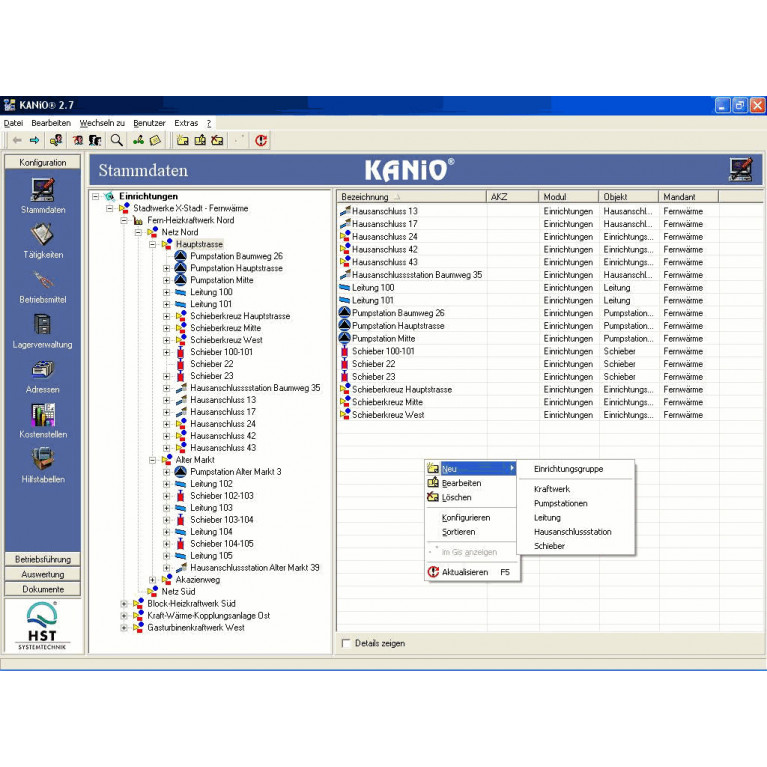Click the Leitung 100 pipe icon in the list
This screenshot has width=767, height=767.
[x=345, y=287]
